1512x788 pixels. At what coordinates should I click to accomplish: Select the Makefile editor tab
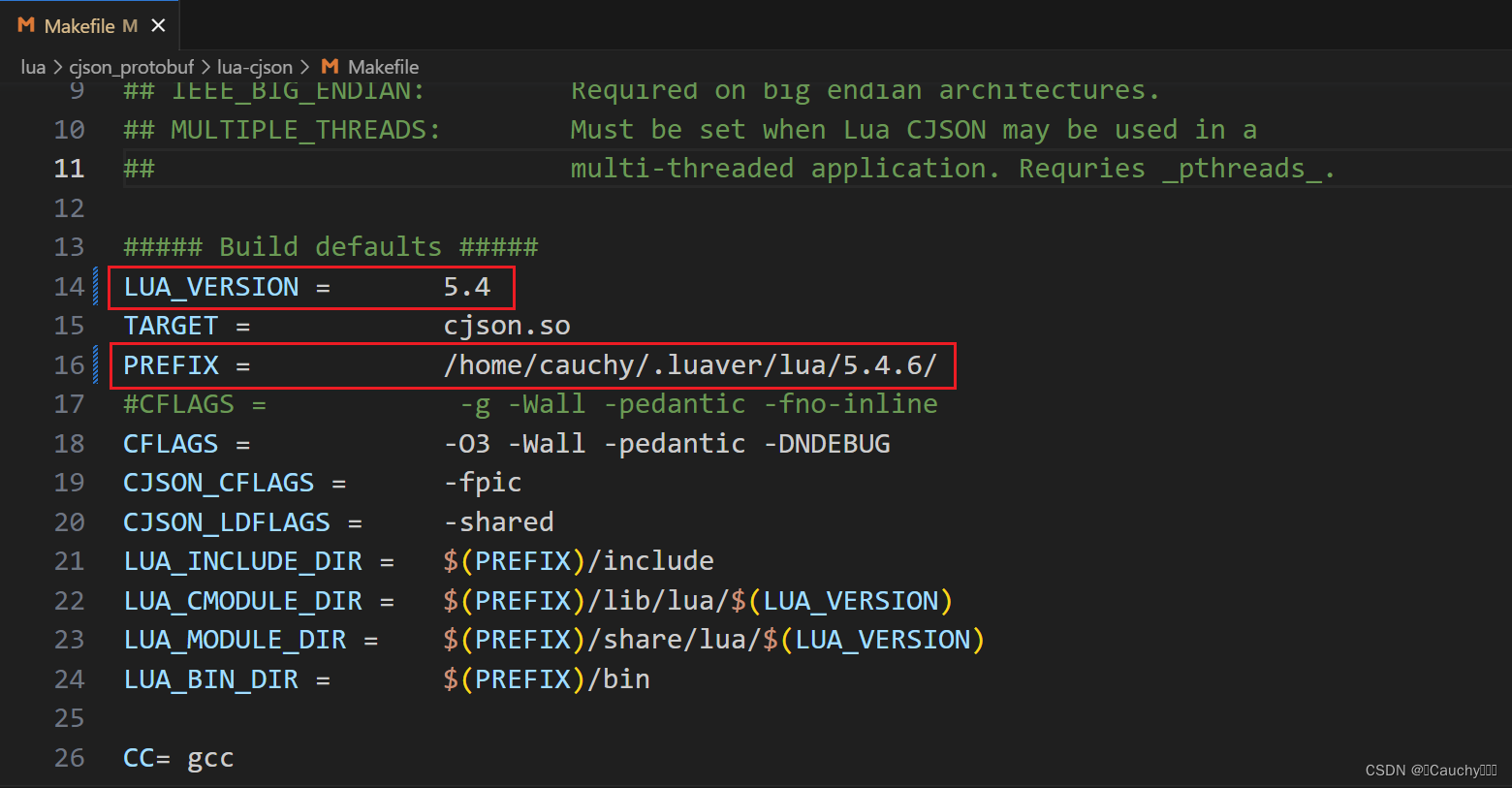tap(90, 25)
